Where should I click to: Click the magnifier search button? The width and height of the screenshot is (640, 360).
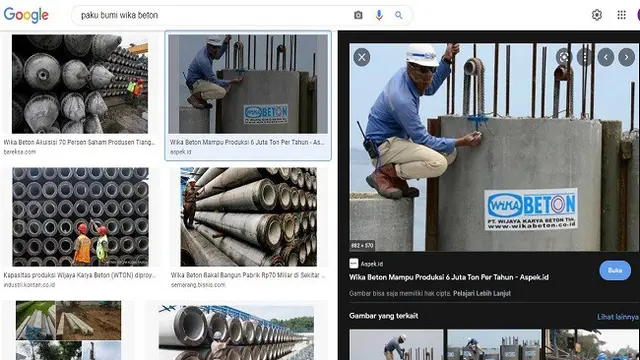pos(399,15)
